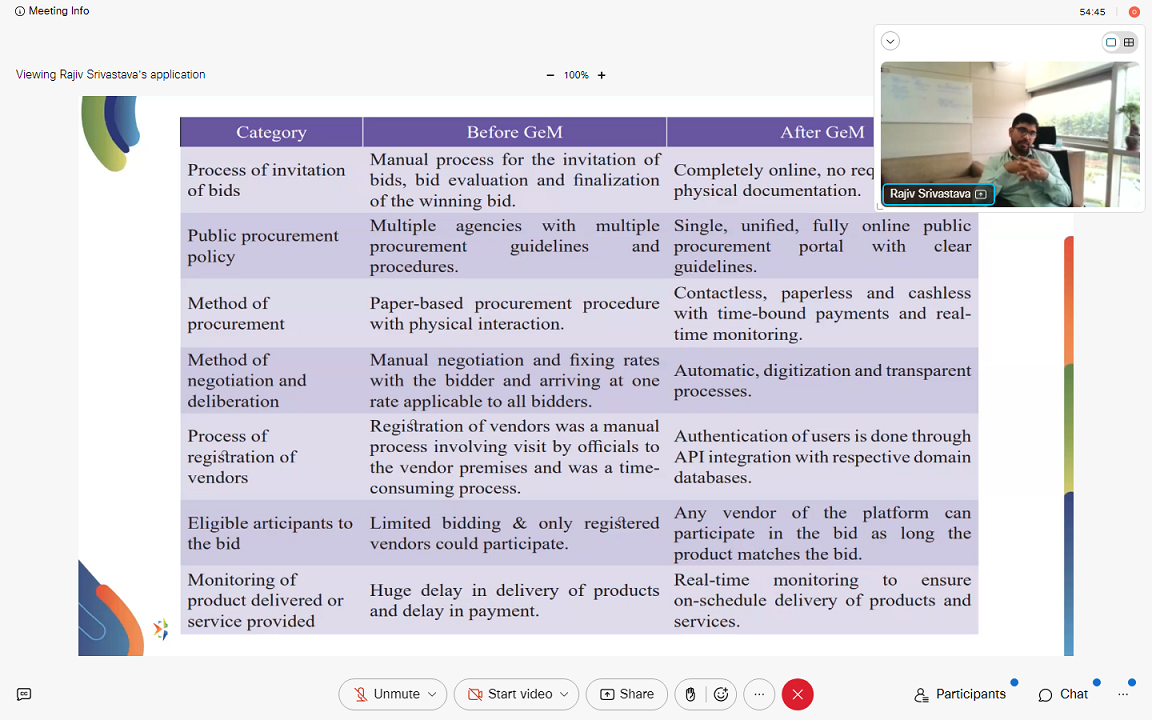Screen dimensions: 1152x720
Task: Zoom in the shared content view
Action: [602, 75]
